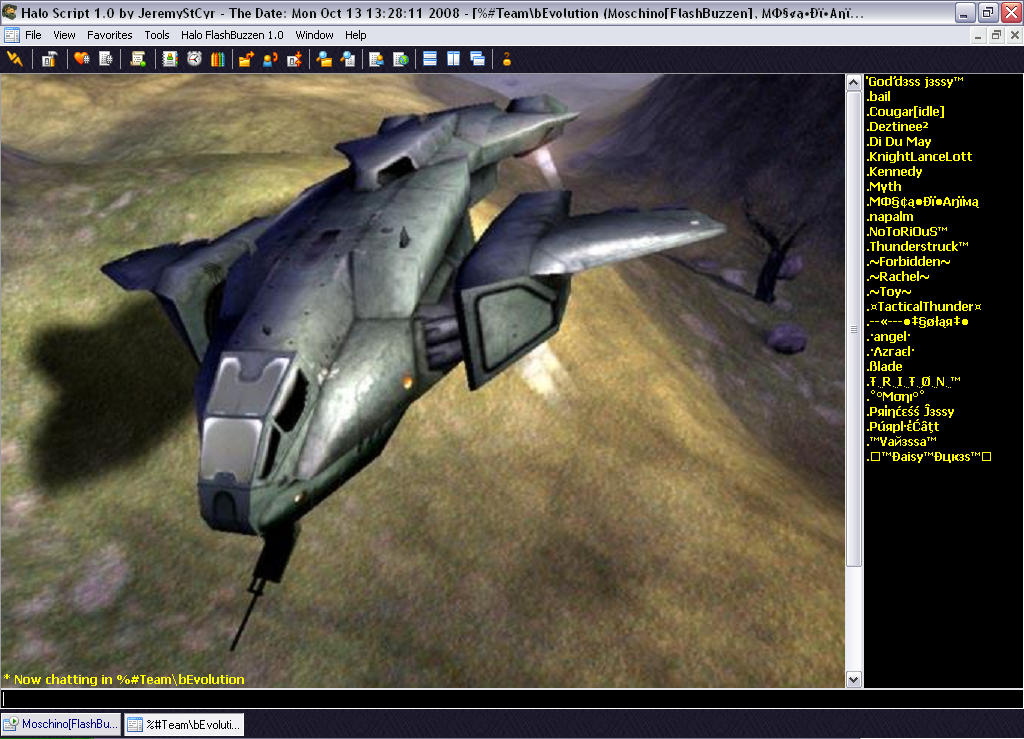Select user .·Azrael· in nicklist
This screenshot has height=739, width=1024.
pos(891,352)
